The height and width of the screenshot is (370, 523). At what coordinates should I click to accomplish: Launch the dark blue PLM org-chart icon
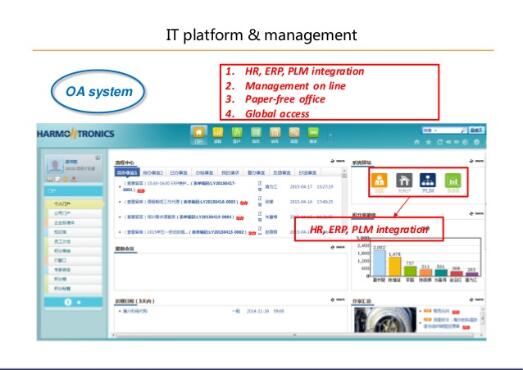(428, 180)
